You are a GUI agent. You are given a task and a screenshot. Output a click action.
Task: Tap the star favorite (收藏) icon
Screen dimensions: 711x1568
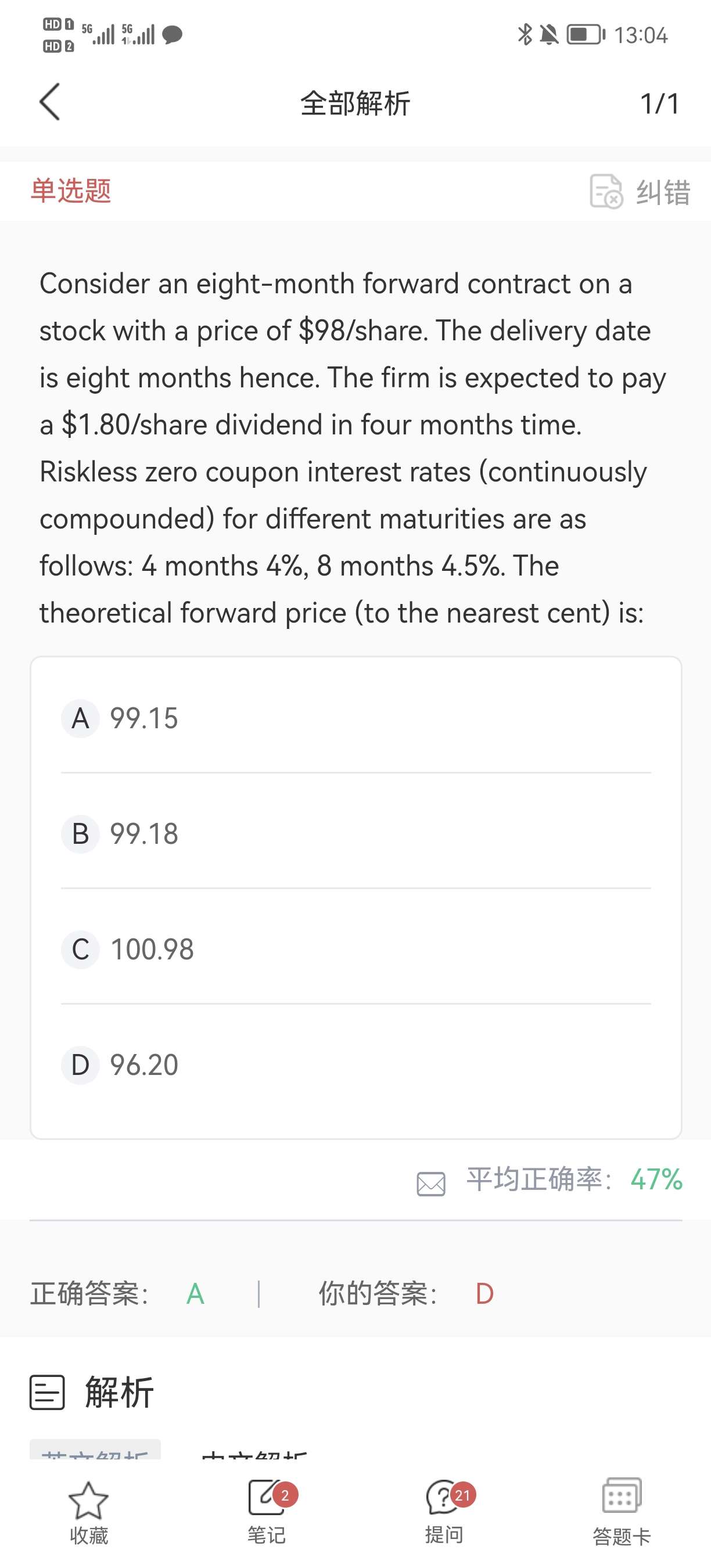[x=88, y=1501]
